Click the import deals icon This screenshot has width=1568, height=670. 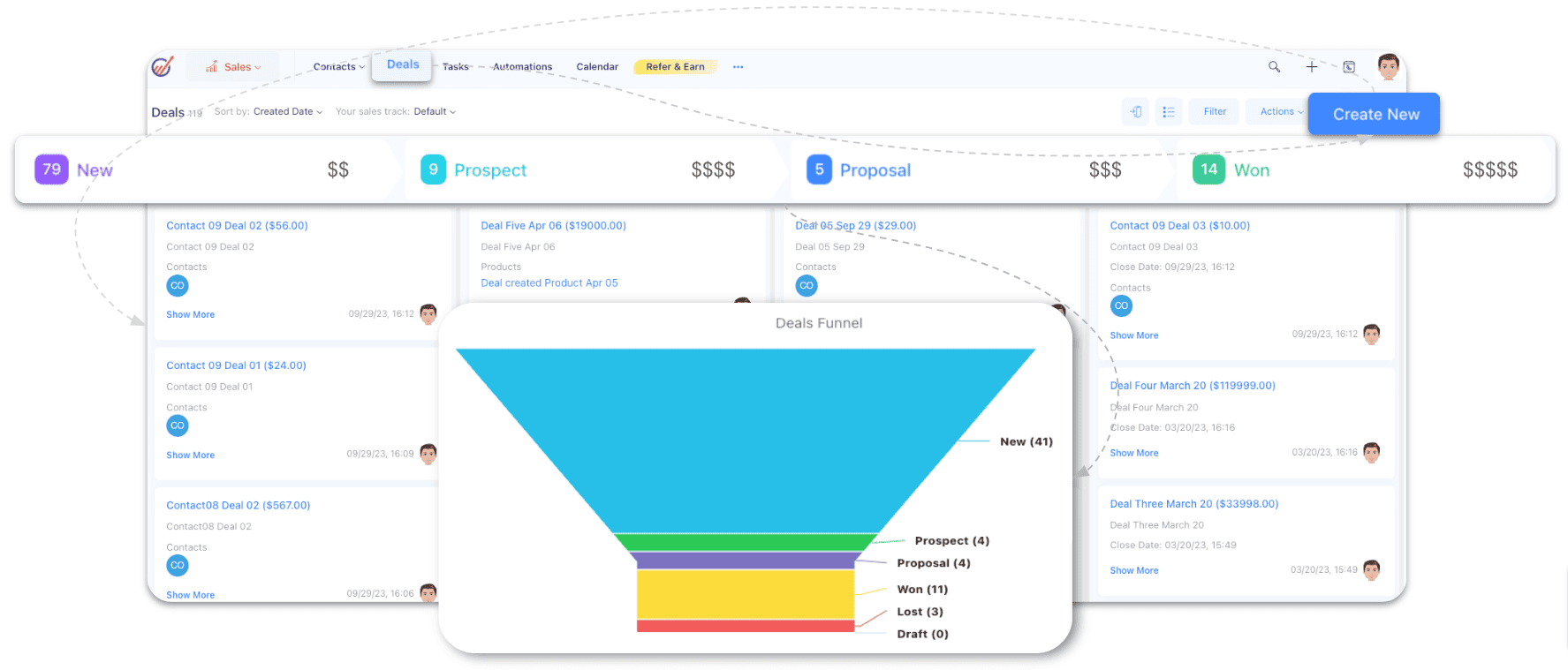coord(1136,112)
